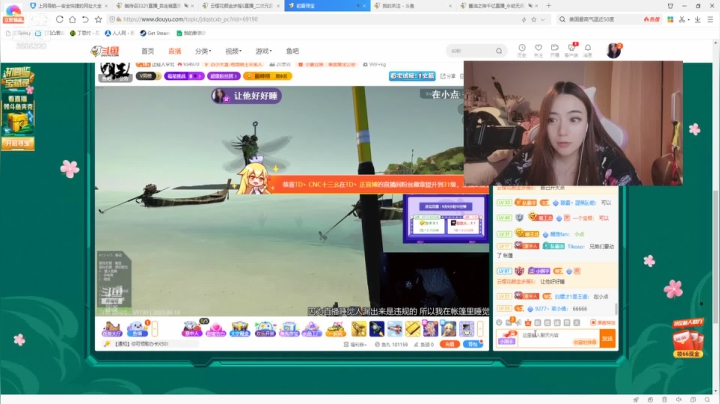Viewport: 720px width, 404px height.
Task: Open the client download icon with red badge
Action: pos(571,50)
